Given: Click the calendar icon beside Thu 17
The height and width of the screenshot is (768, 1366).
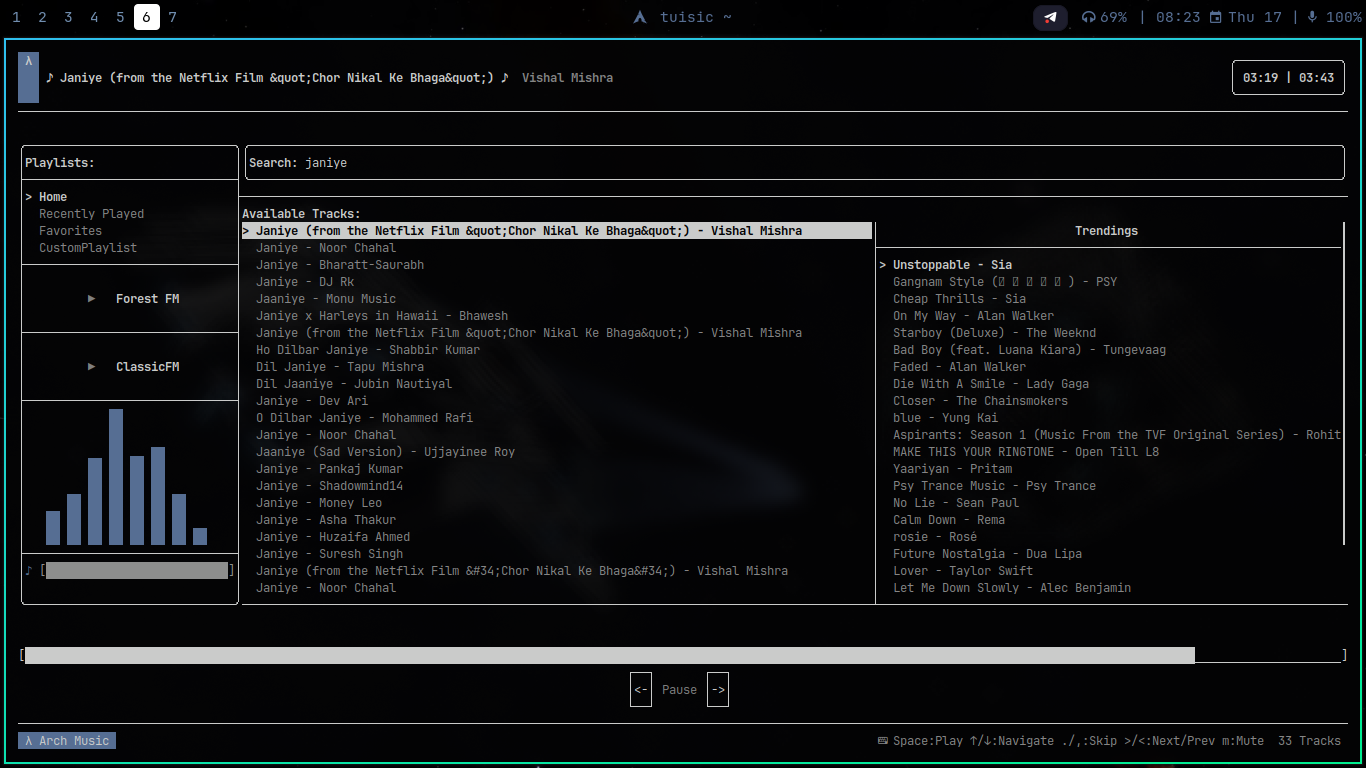Looking at the screenshot, I should pos(1215,17).
